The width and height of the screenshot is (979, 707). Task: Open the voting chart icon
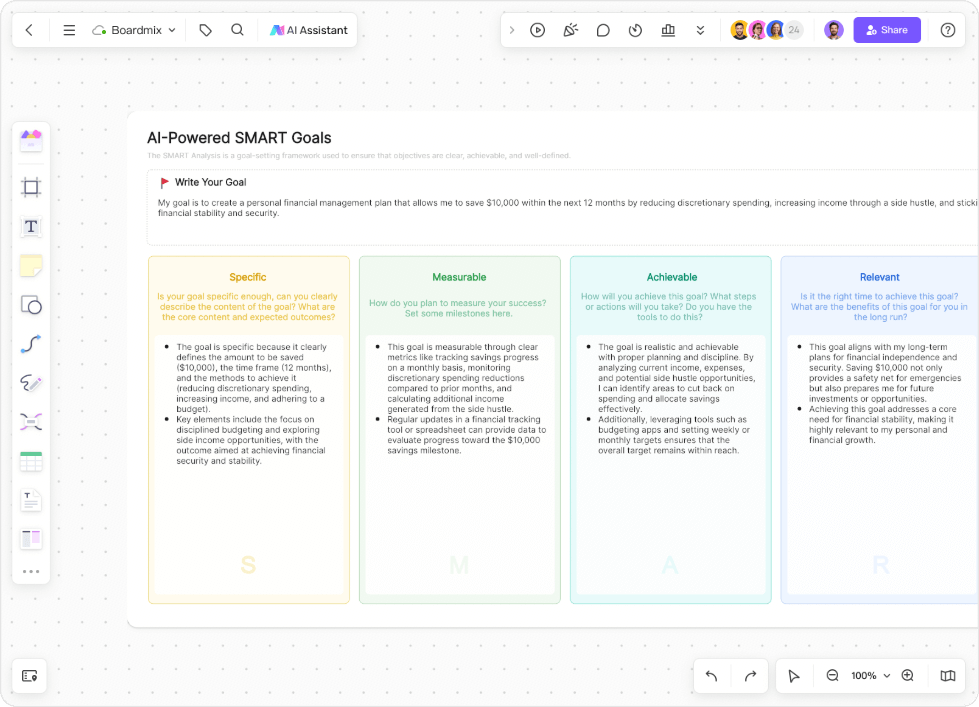click(668, 30)
